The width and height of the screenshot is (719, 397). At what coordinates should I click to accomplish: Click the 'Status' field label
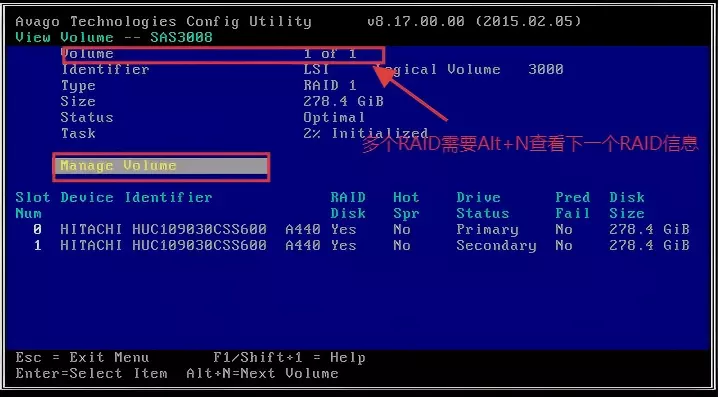87,117
